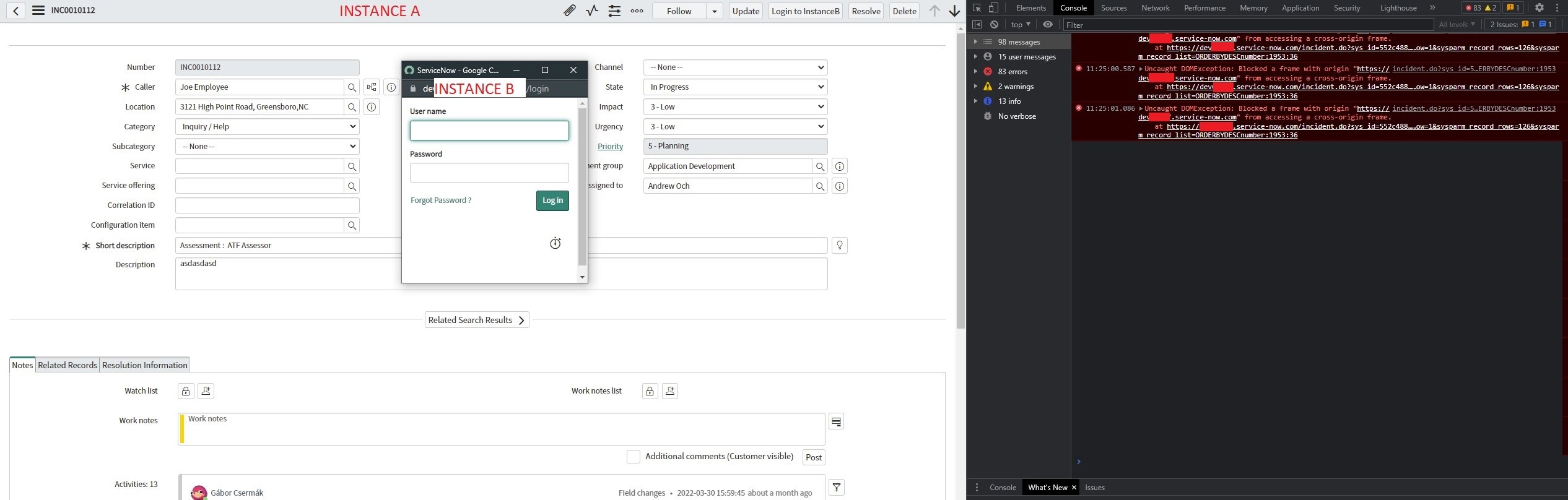Screen dimensions: 1568x500
Task: Open DevTools settings gear
Action: (1539, 8)
